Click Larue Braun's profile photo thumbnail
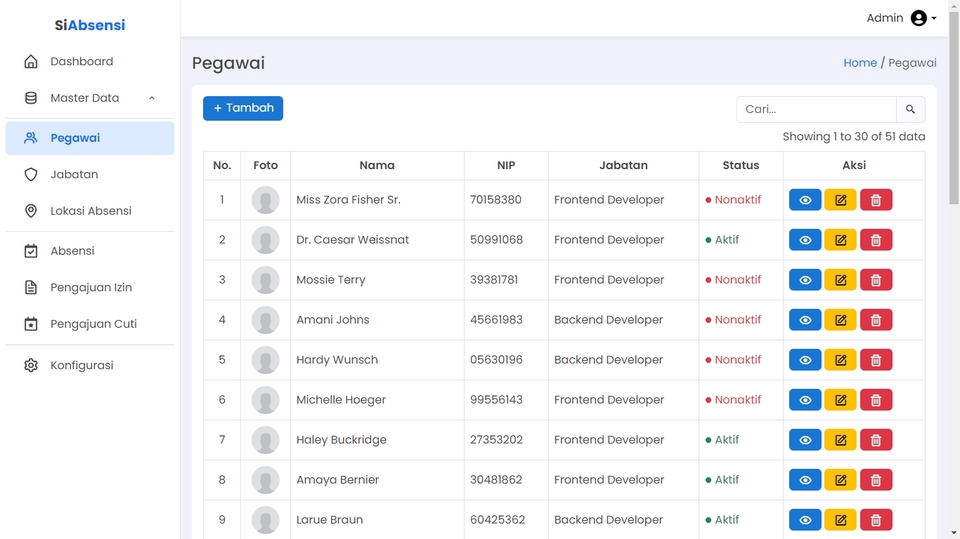The height and width of the screenshot is (539, 960). click(x=265, y=520)
